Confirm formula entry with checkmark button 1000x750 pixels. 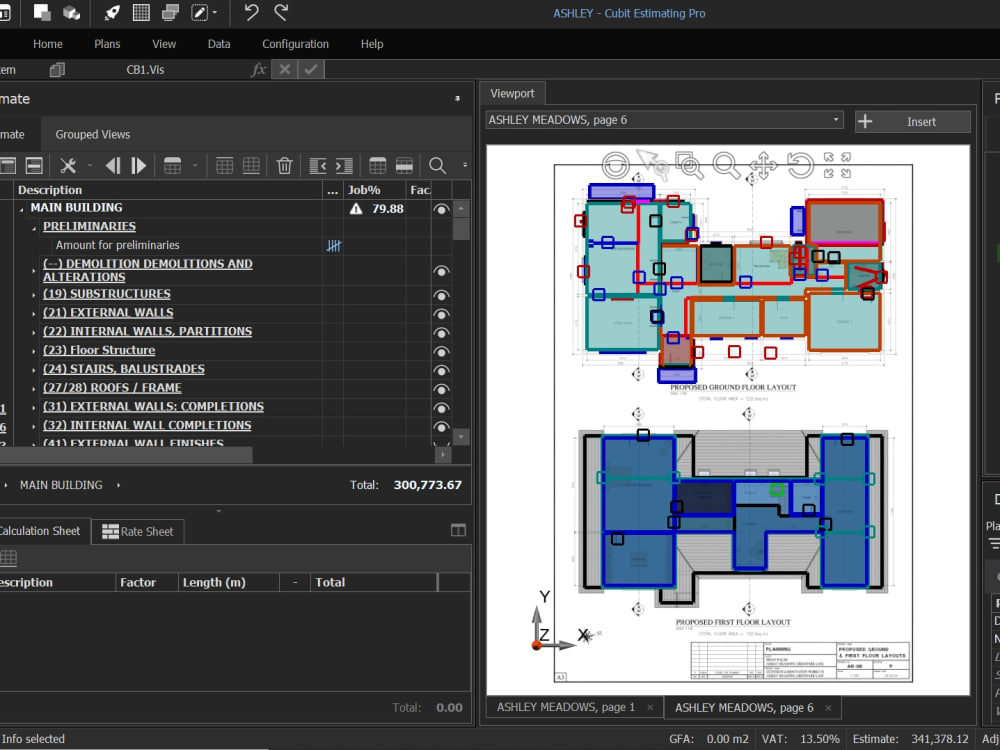[311, 70]
